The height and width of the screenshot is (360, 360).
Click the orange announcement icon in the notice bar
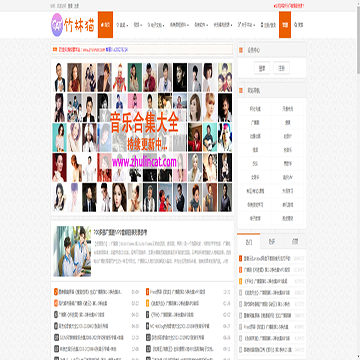[x=55, y=49]
